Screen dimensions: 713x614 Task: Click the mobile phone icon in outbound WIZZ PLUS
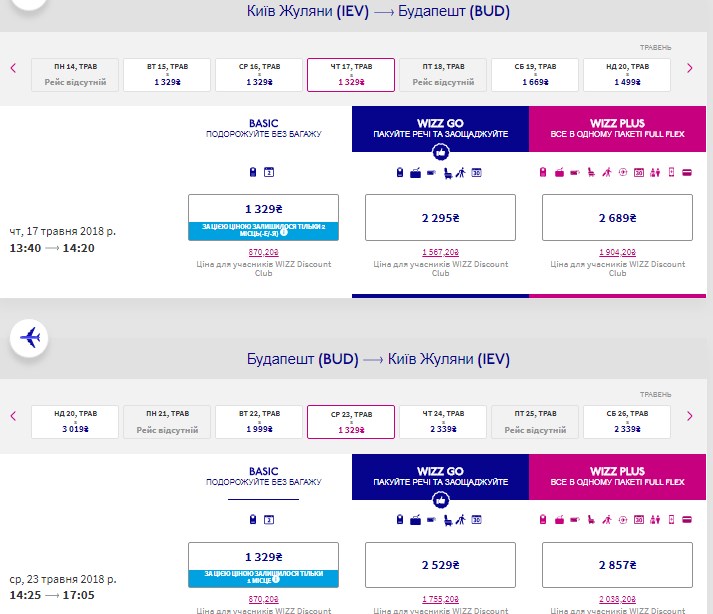pyautogui.click(x=672, y=173)
